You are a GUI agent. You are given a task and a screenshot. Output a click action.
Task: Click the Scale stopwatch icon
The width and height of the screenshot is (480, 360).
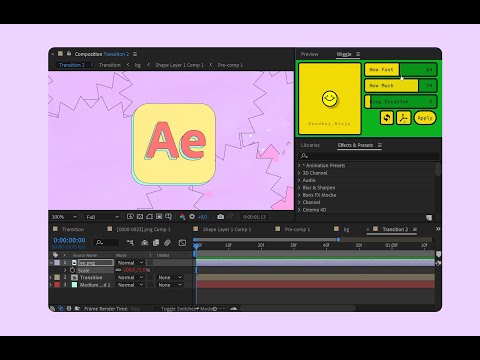[72, 270]
